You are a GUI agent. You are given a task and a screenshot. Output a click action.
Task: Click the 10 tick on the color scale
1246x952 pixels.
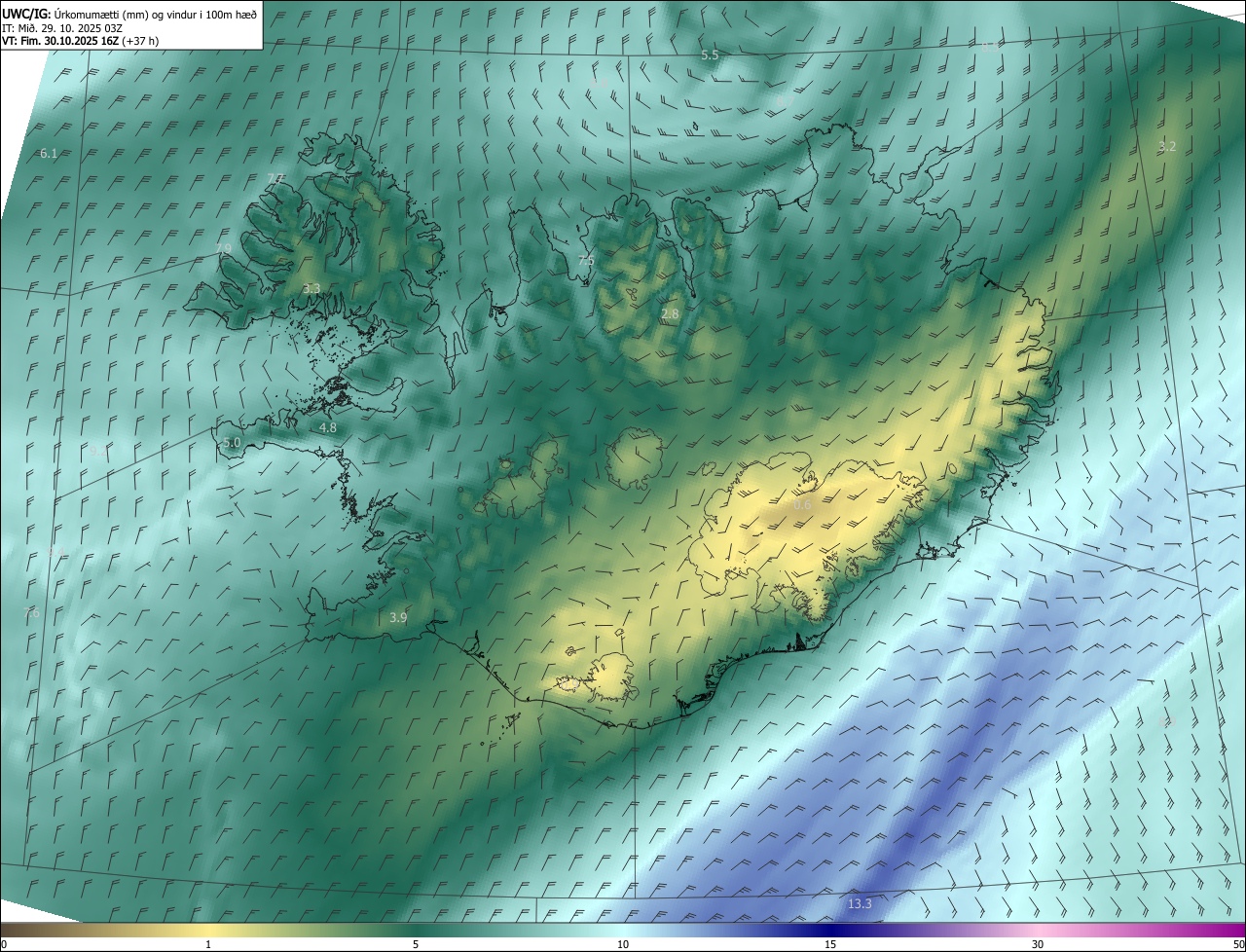coord(623,944)
